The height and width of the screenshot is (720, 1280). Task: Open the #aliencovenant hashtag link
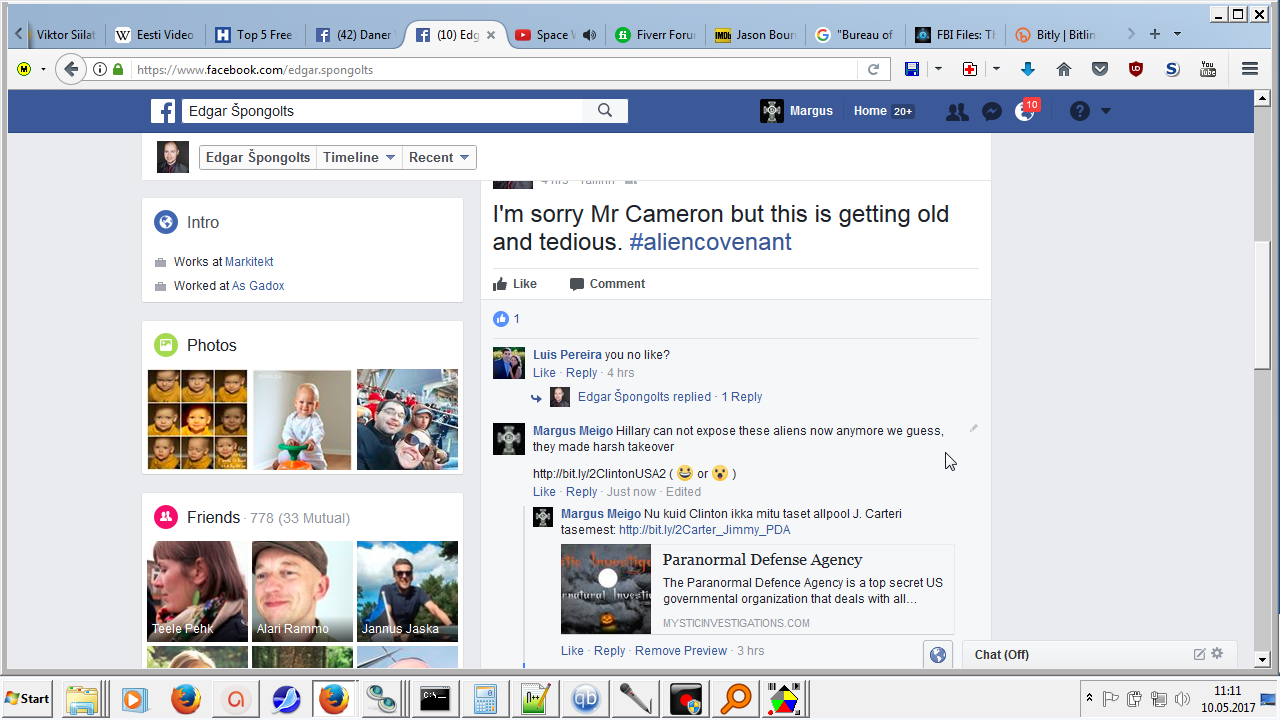[x=710, y=242]
